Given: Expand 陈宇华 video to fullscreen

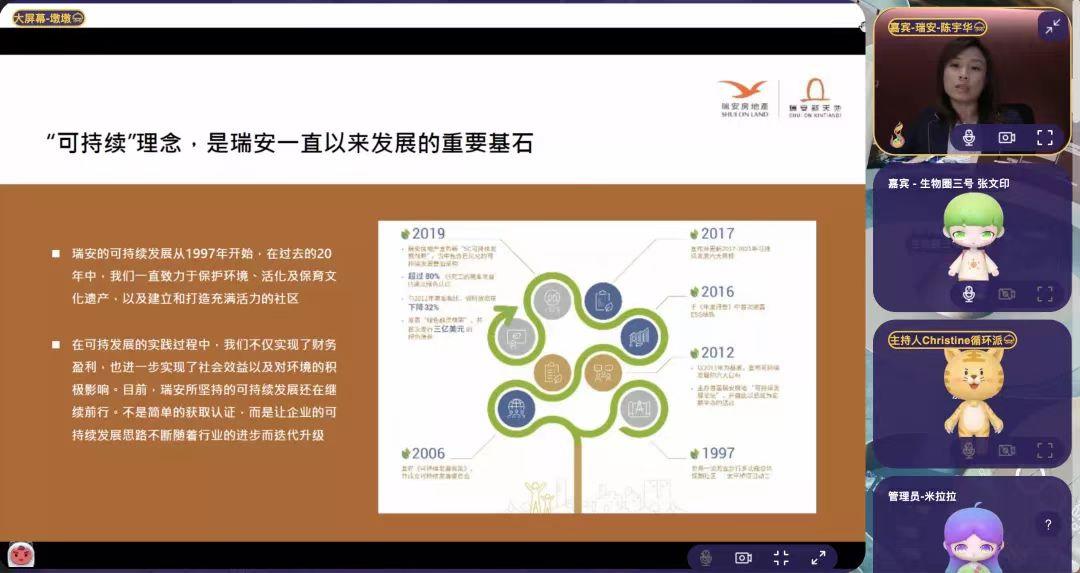Looking at the screenshot, I should click(x=1045, y=137).
